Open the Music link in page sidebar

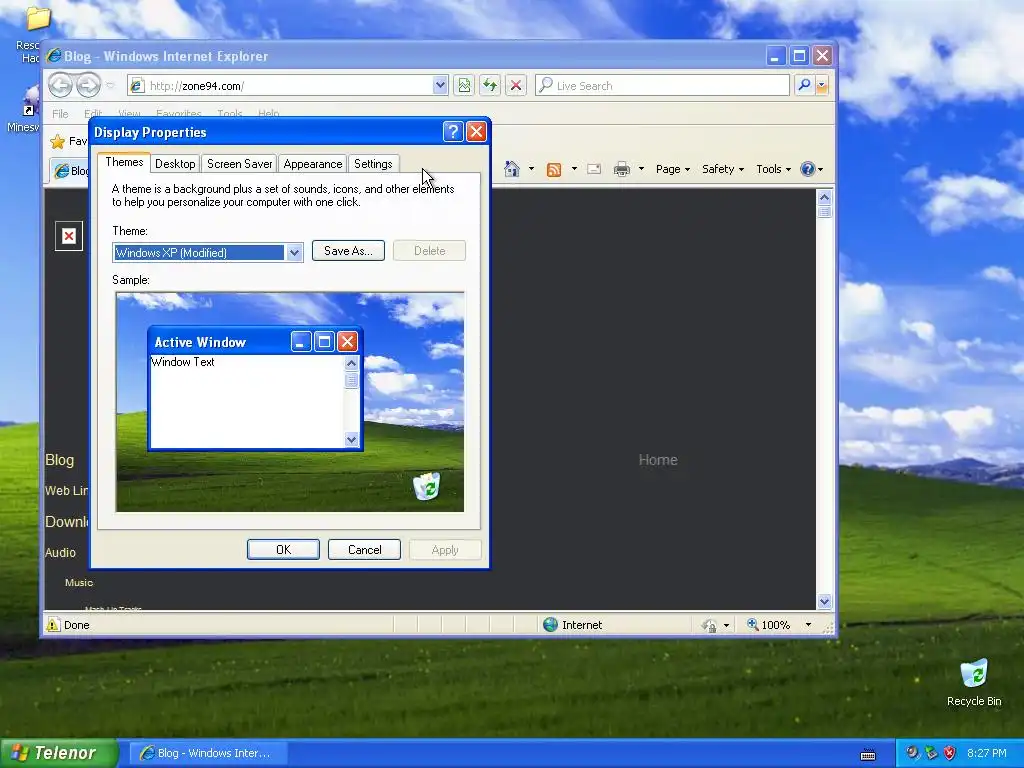[x=79, y=583]
